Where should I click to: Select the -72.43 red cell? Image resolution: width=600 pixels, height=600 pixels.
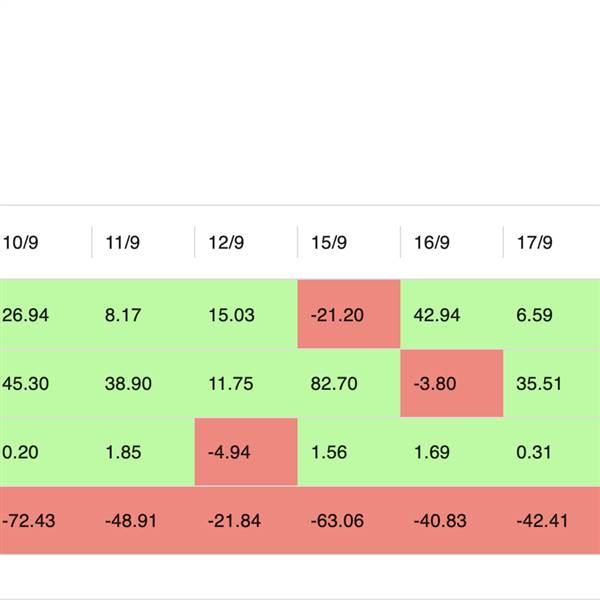point(28,521)
